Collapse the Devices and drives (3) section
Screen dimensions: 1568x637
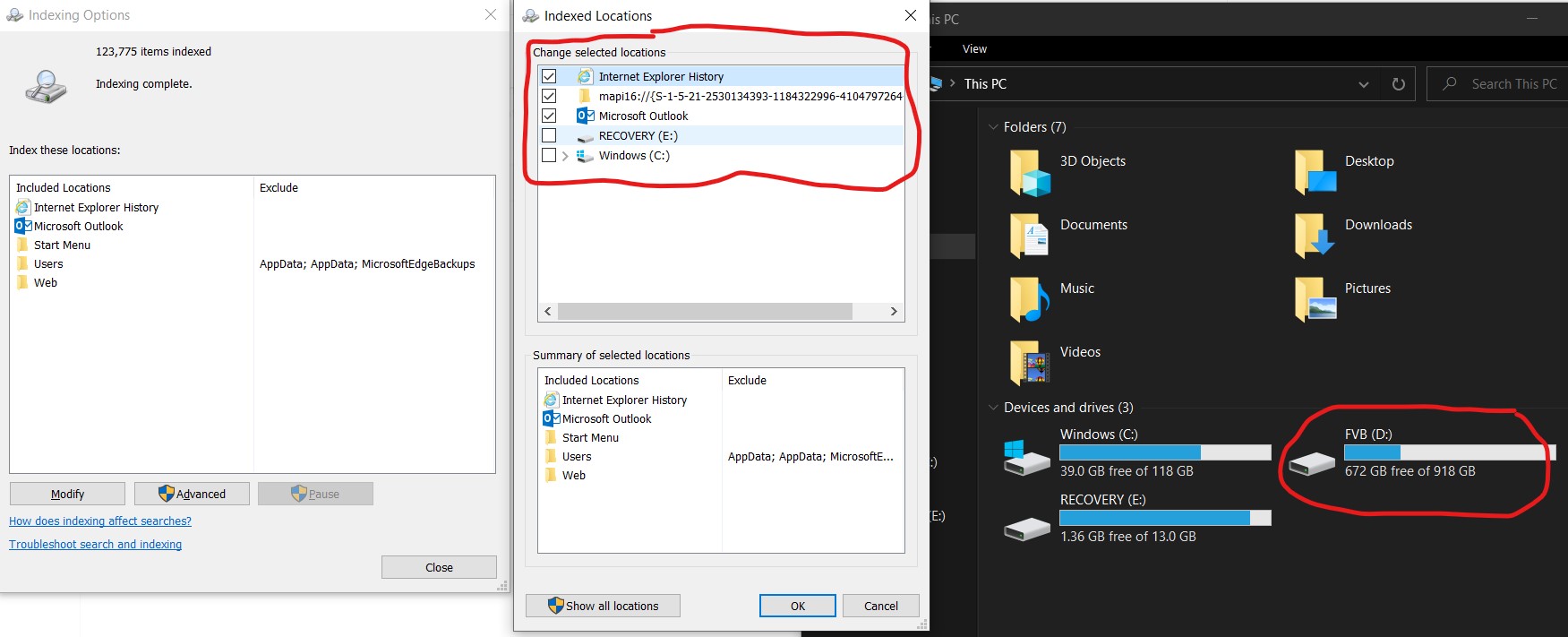(993, 408)
